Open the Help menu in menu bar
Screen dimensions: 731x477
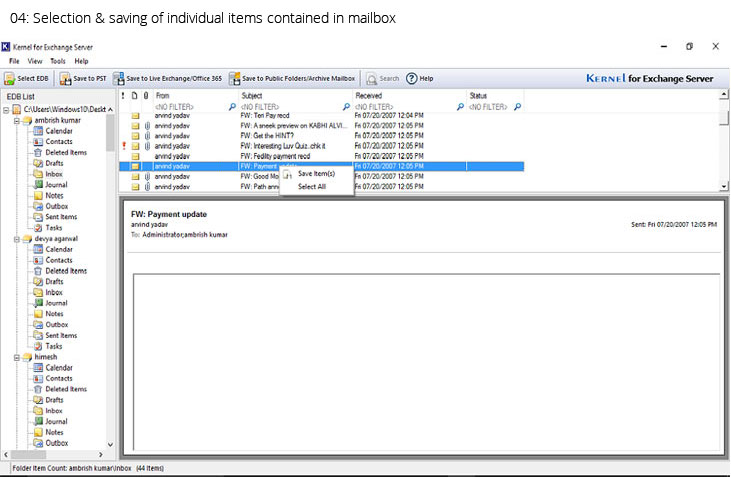tap(81, 61)
